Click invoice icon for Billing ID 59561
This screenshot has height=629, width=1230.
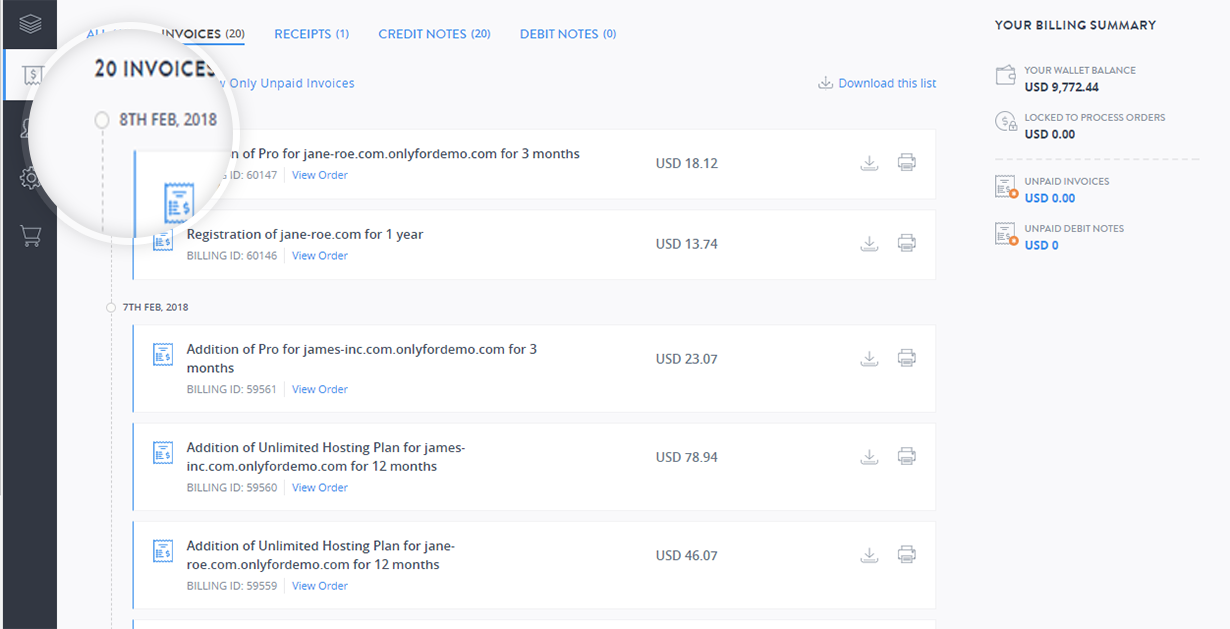[162, 354]
